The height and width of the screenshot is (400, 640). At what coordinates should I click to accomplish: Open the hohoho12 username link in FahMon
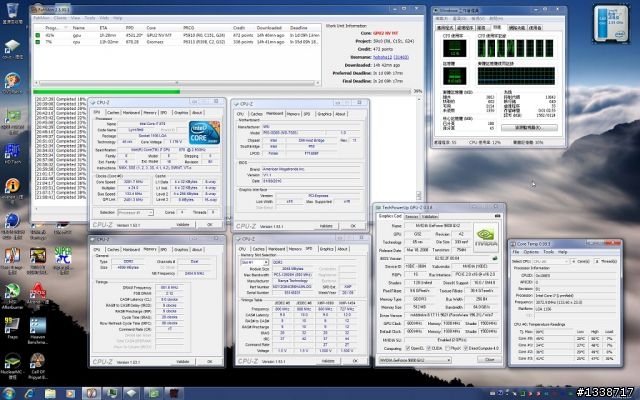coord(382,57)
